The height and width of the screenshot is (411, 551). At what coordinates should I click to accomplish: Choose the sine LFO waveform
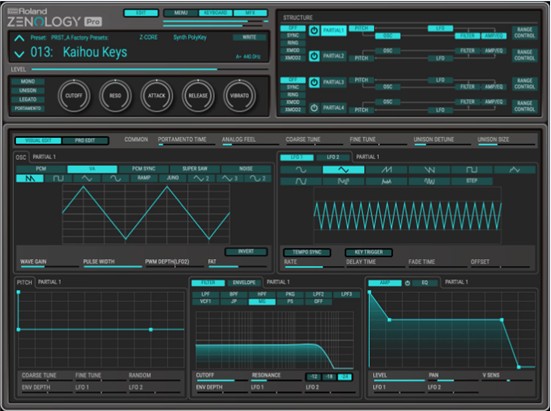[x=301, y=170]
